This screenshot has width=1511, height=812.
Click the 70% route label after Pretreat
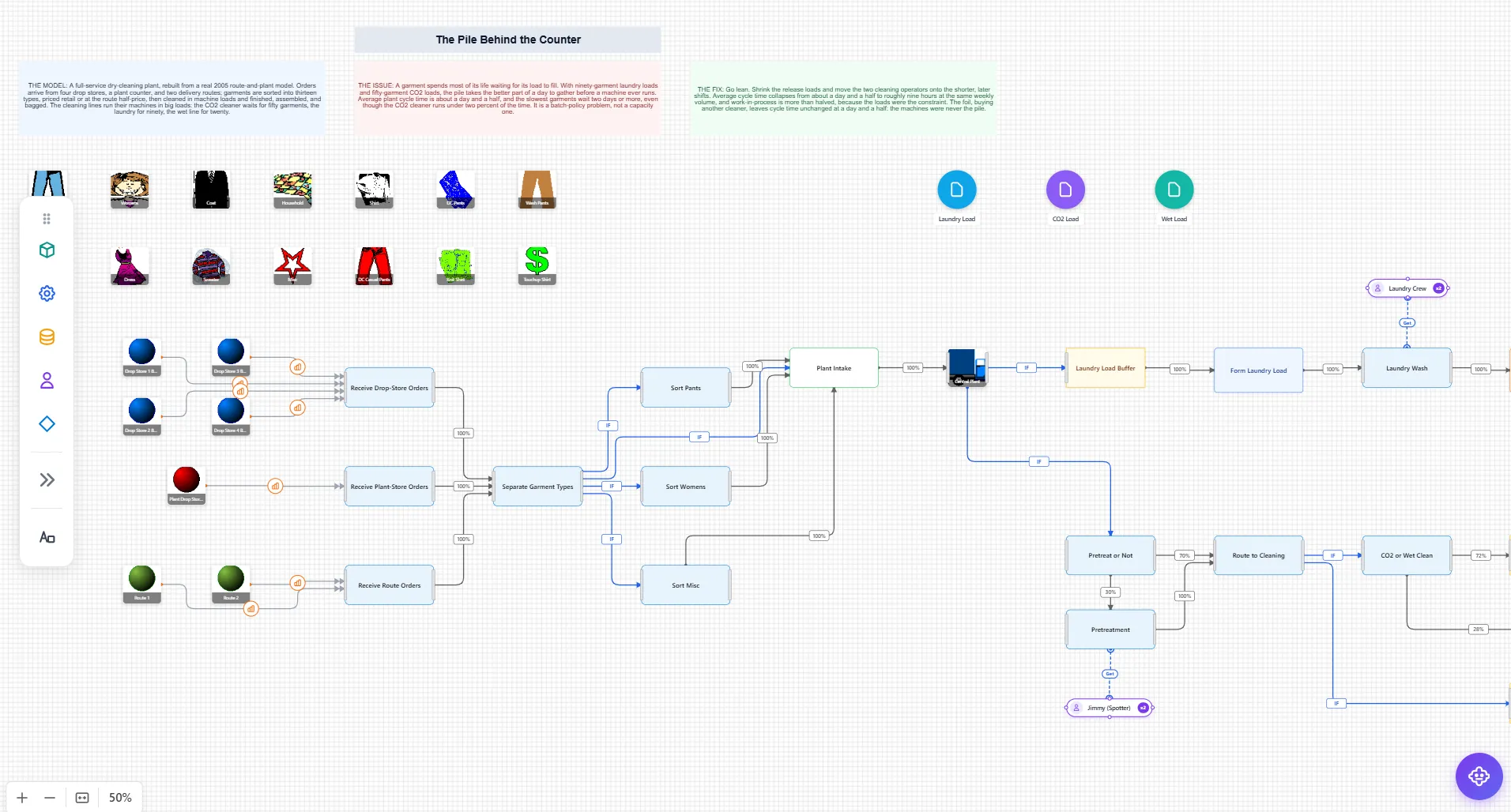[x=1184, y=555]
